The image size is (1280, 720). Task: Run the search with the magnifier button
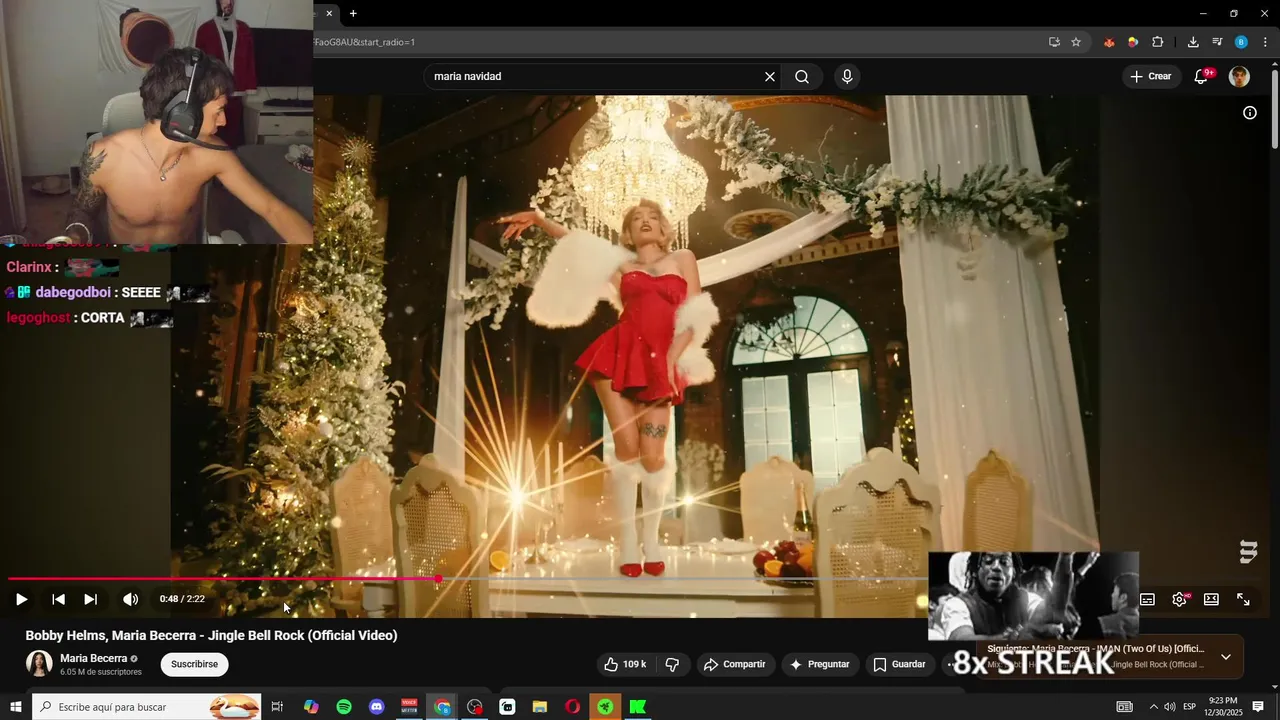point(802,77)
